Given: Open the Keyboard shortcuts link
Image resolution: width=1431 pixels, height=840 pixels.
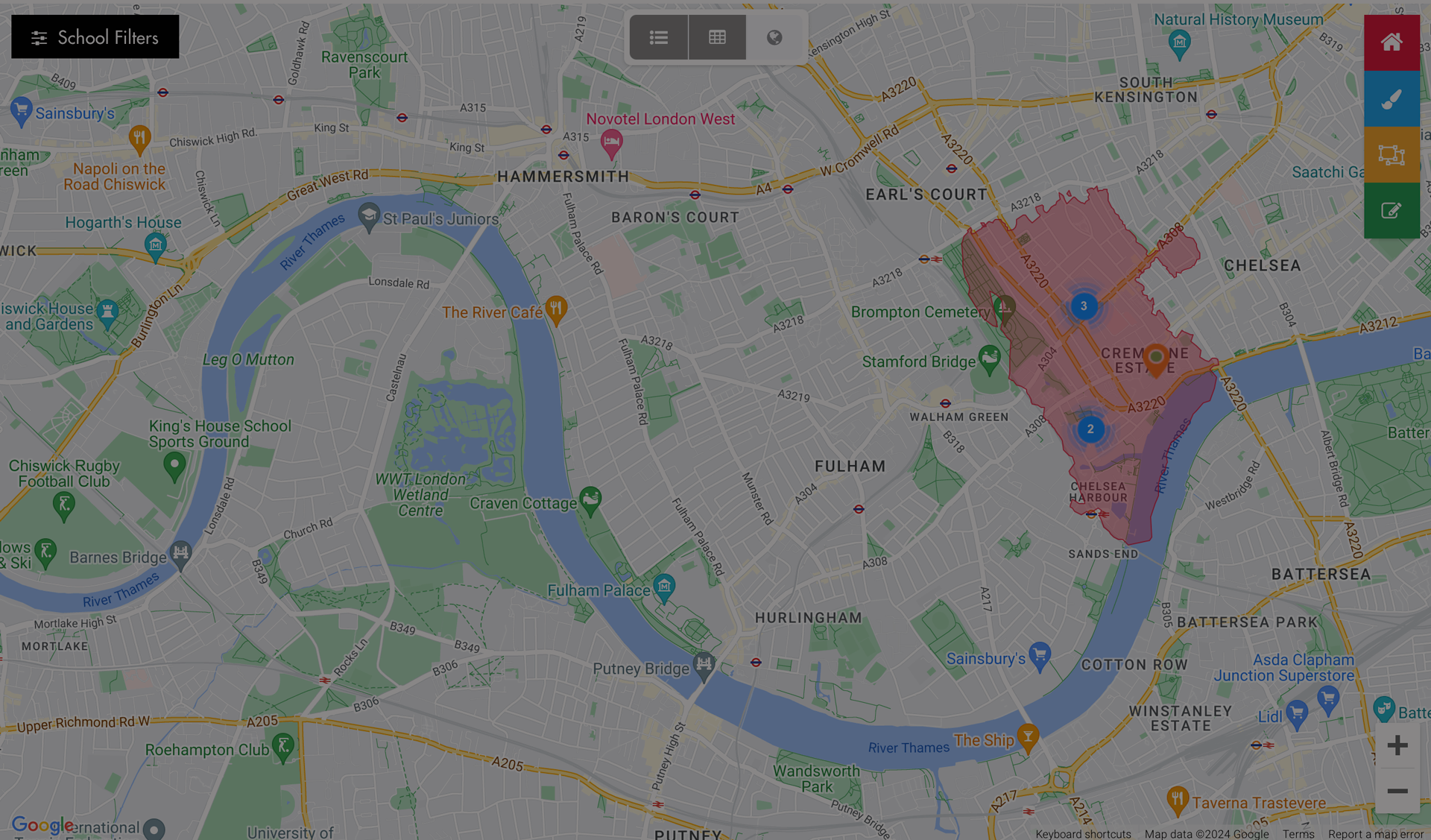Looking at the screenshot, I should 1083,834.
